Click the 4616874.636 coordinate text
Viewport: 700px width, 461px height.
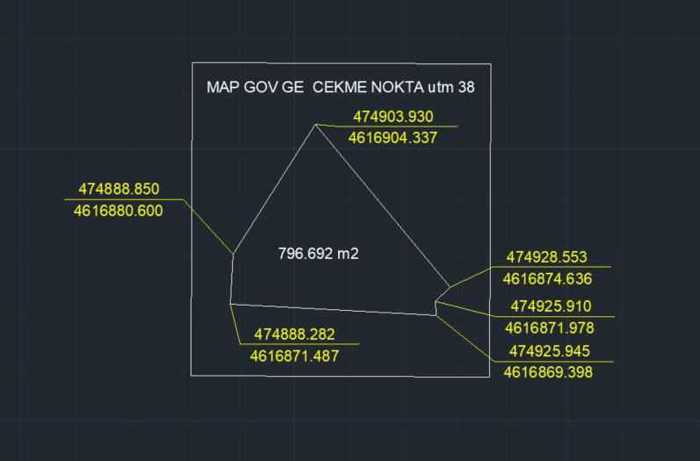(547, 279)
